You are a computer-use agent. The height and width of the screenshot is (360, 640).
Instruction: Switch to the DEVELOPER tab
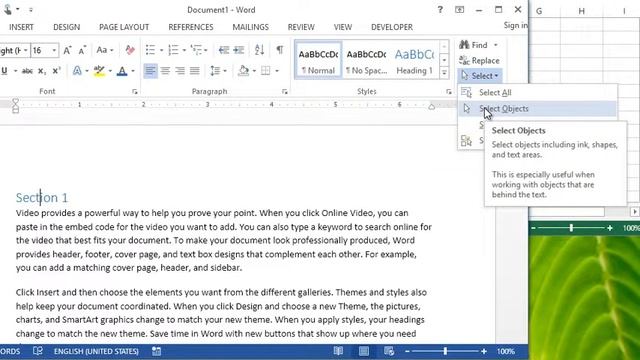click(x=392, y=27)
